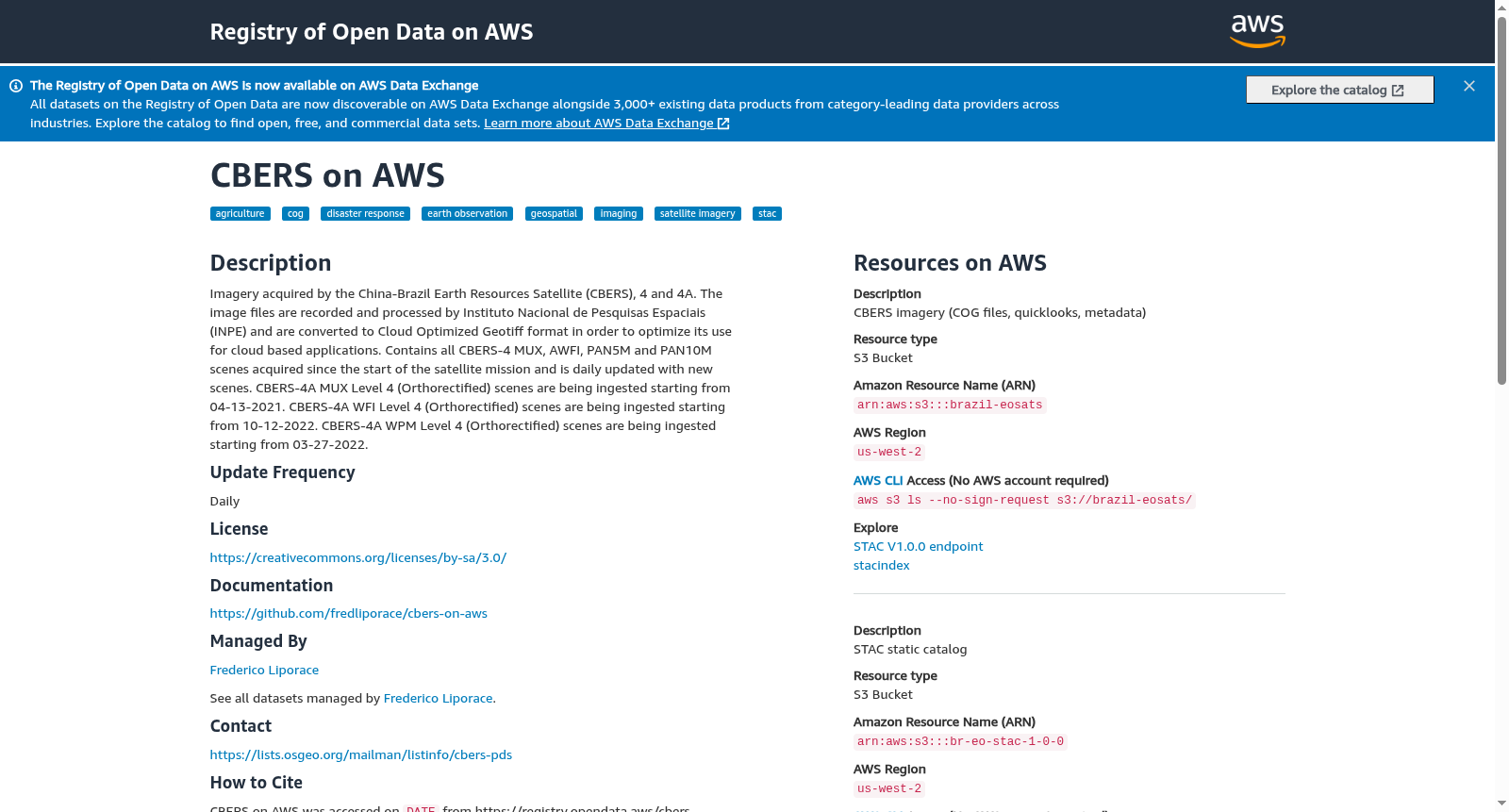Image resolution: width=1509 pixels, height=812 pixels.
Task: Open the stacindex link
Action: [x=882, y=565]
